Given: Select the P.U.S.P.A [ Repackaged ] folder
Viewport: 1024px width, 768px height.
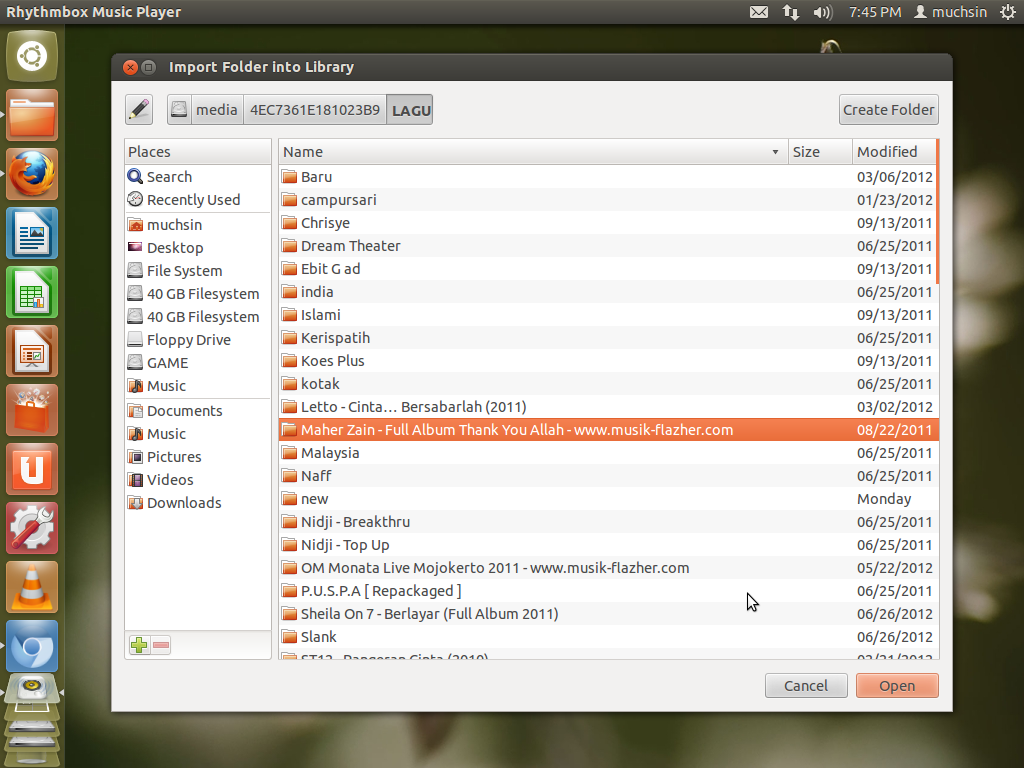Looking at the screenshot, I should pyautogui.click(x=607, y=590).
